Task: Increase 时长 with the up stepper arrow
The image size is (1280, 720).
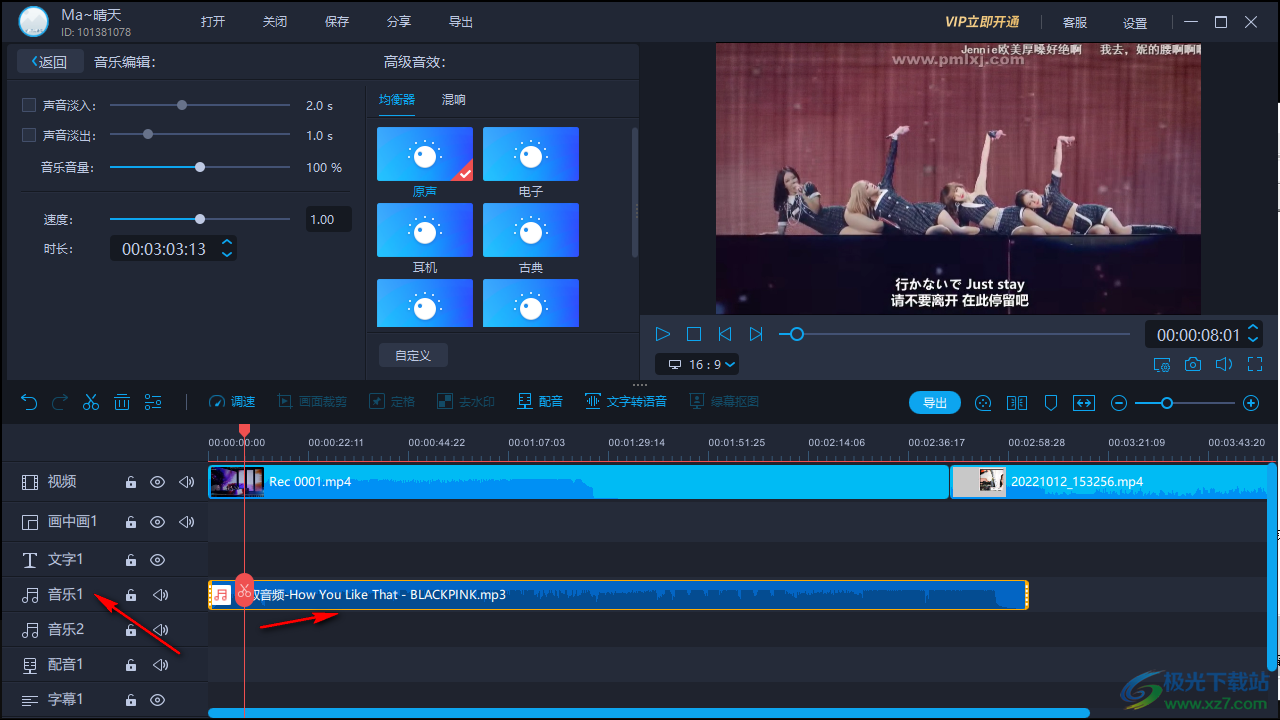Action: [228, 243]
